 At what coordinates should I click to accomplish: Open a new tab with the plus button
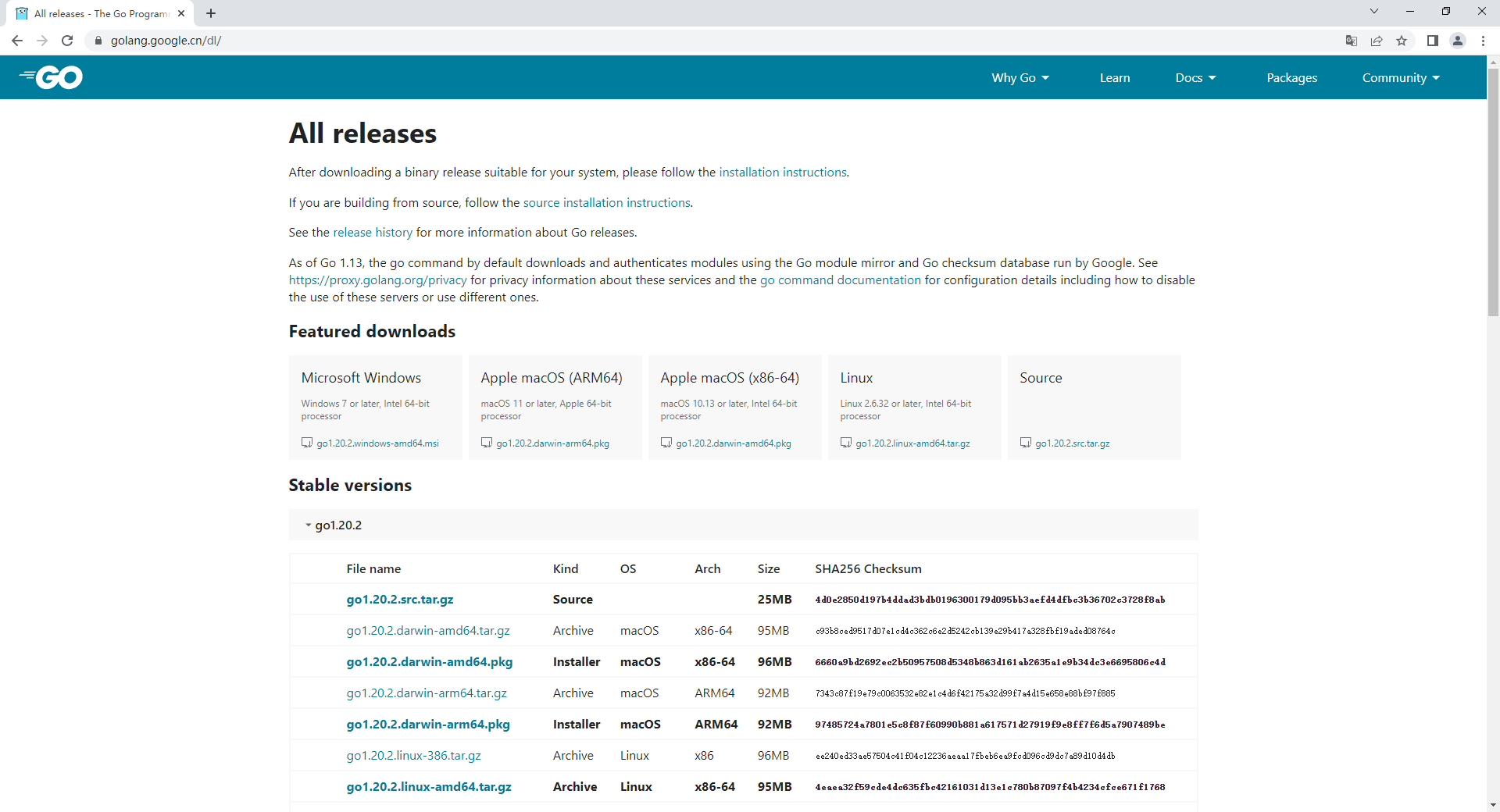pyautogui.click(x=211, y=13)
